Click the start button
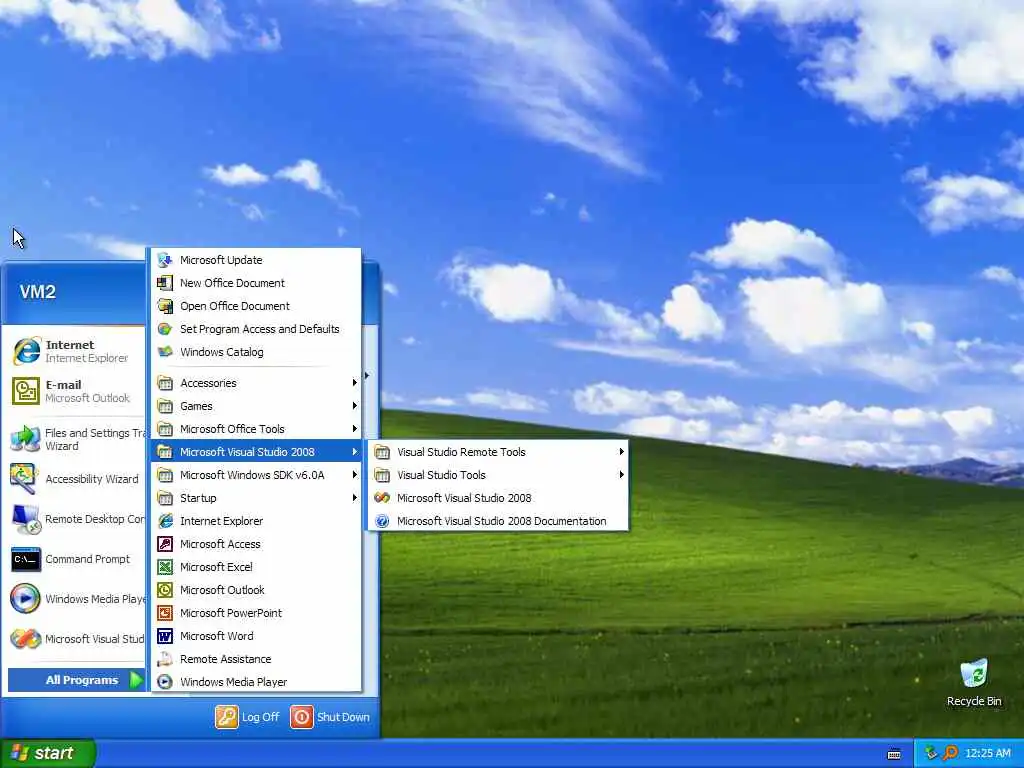 [47, 753]
